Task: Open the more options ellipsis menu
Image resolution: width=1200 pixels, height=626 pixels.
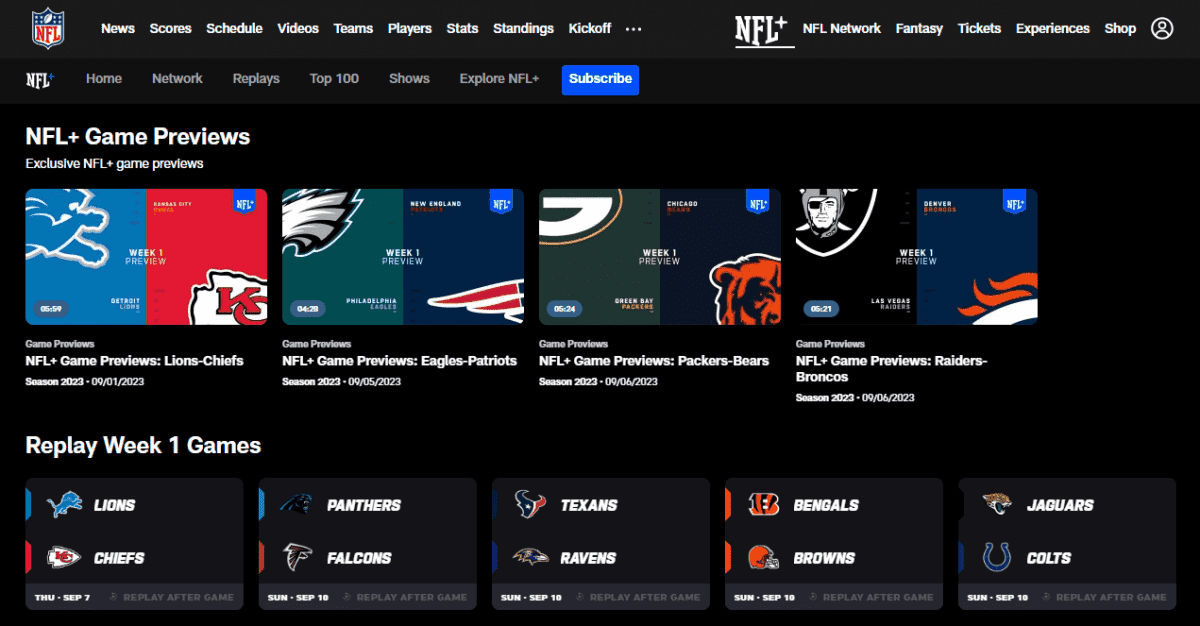Action: (x=633, y=29)
